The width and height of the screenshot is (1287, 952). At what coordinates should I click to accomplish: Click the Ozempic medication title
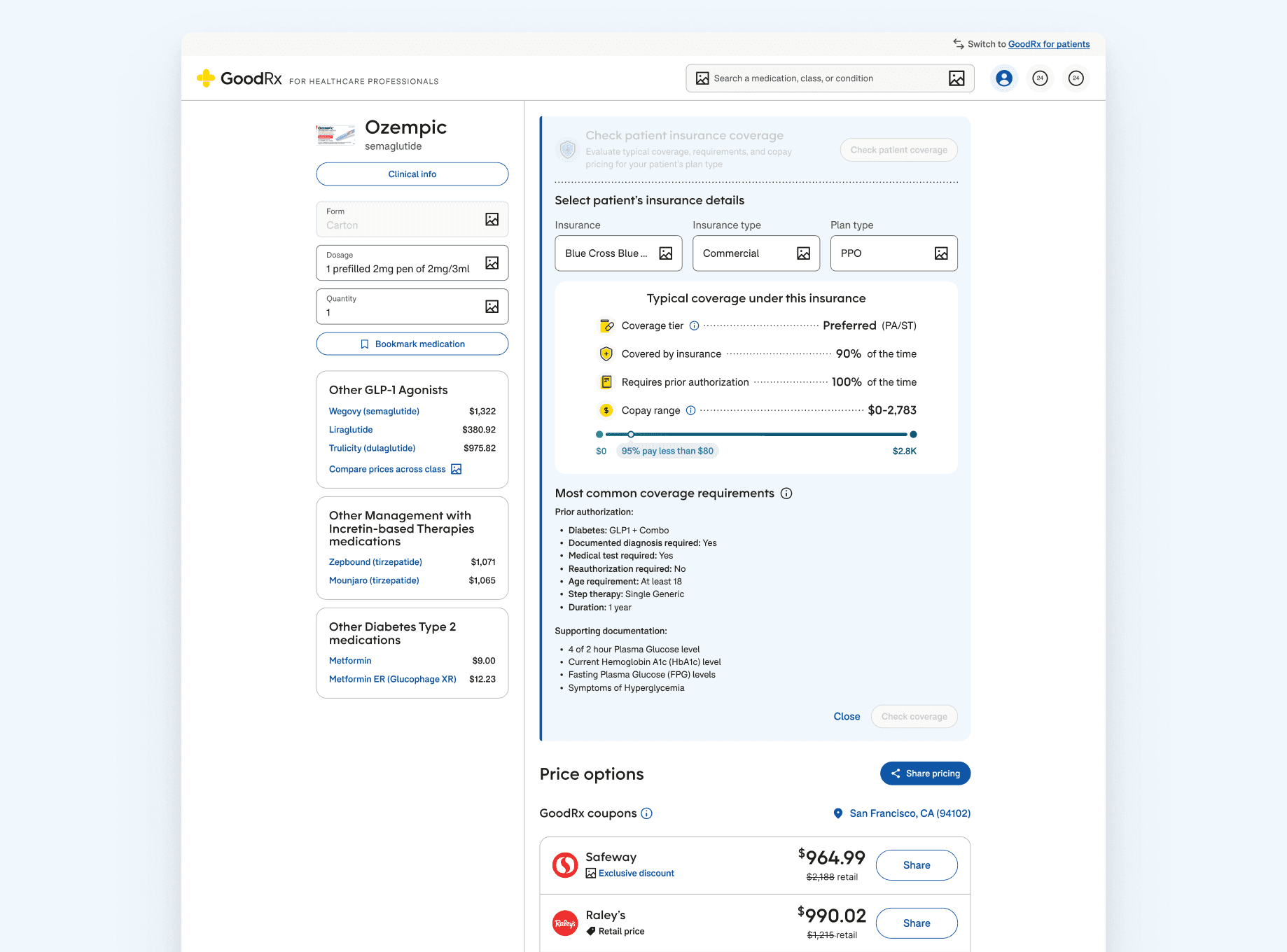click(x=405, y=127)
